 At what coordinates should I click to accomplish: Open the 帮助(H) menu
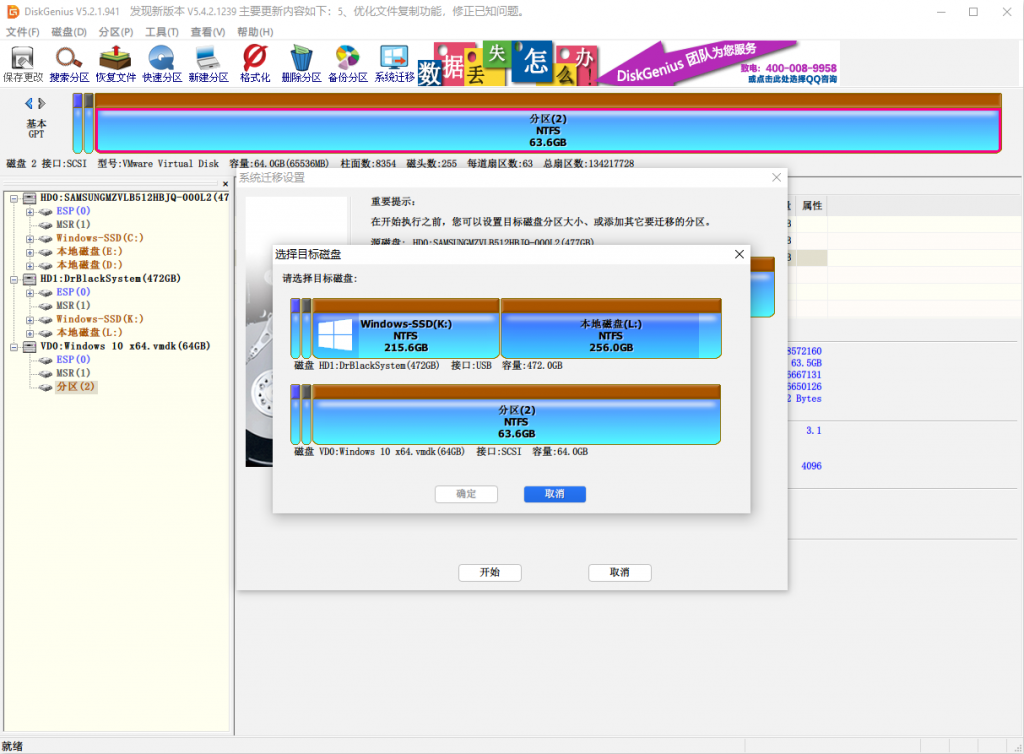[x=255, y=32]
